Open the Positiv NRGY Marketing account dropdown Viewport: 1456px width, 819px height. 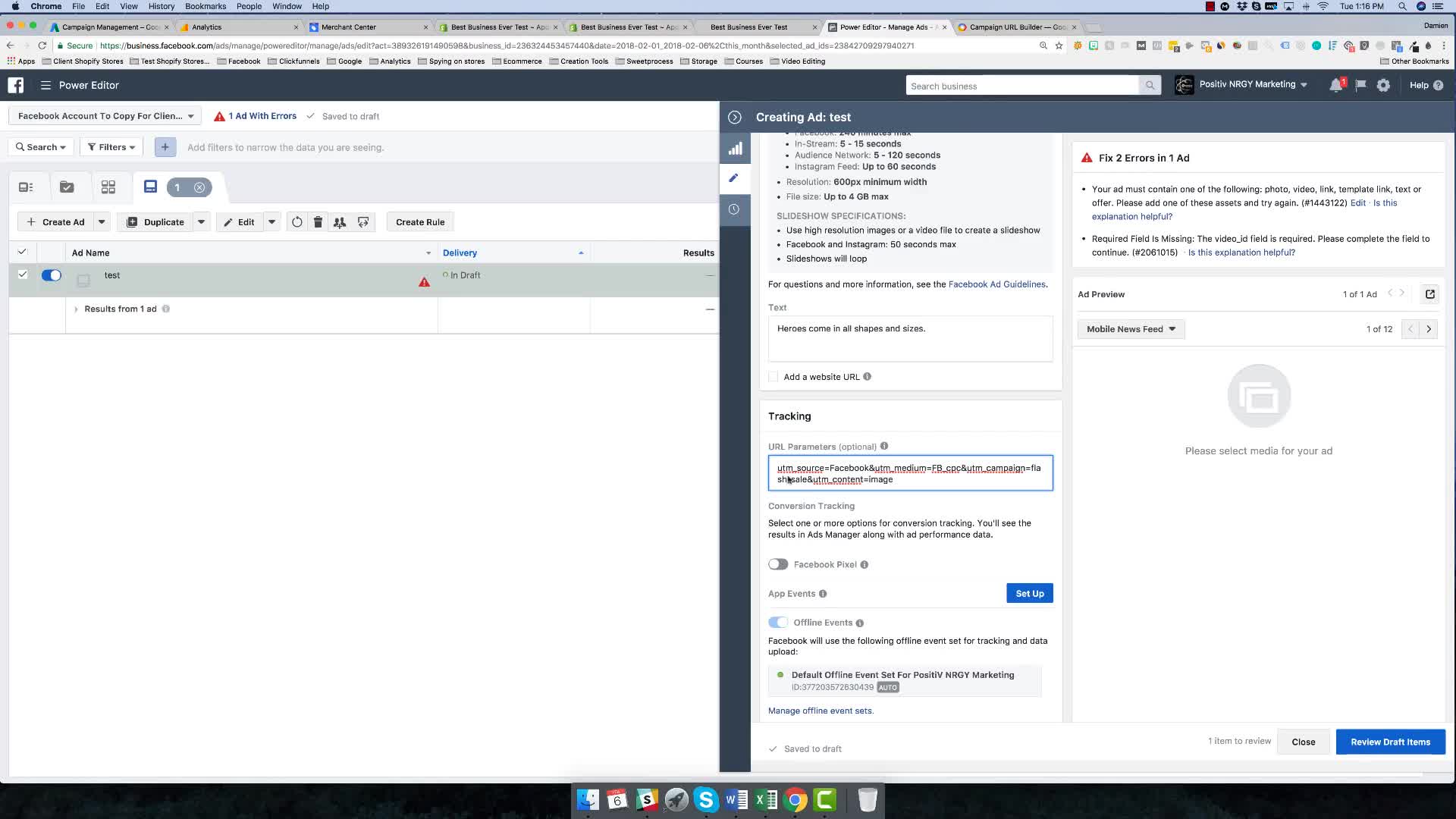tap(1241, 85)
